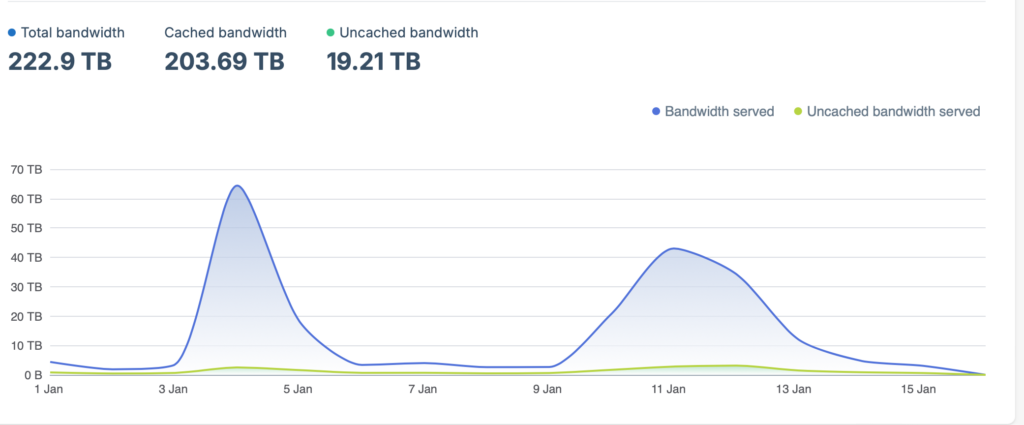The width and height of the screenshot is (1024, 425).
Task: Click the green dot beside Uncached bandwidth
Action: (x=331, y=33)
